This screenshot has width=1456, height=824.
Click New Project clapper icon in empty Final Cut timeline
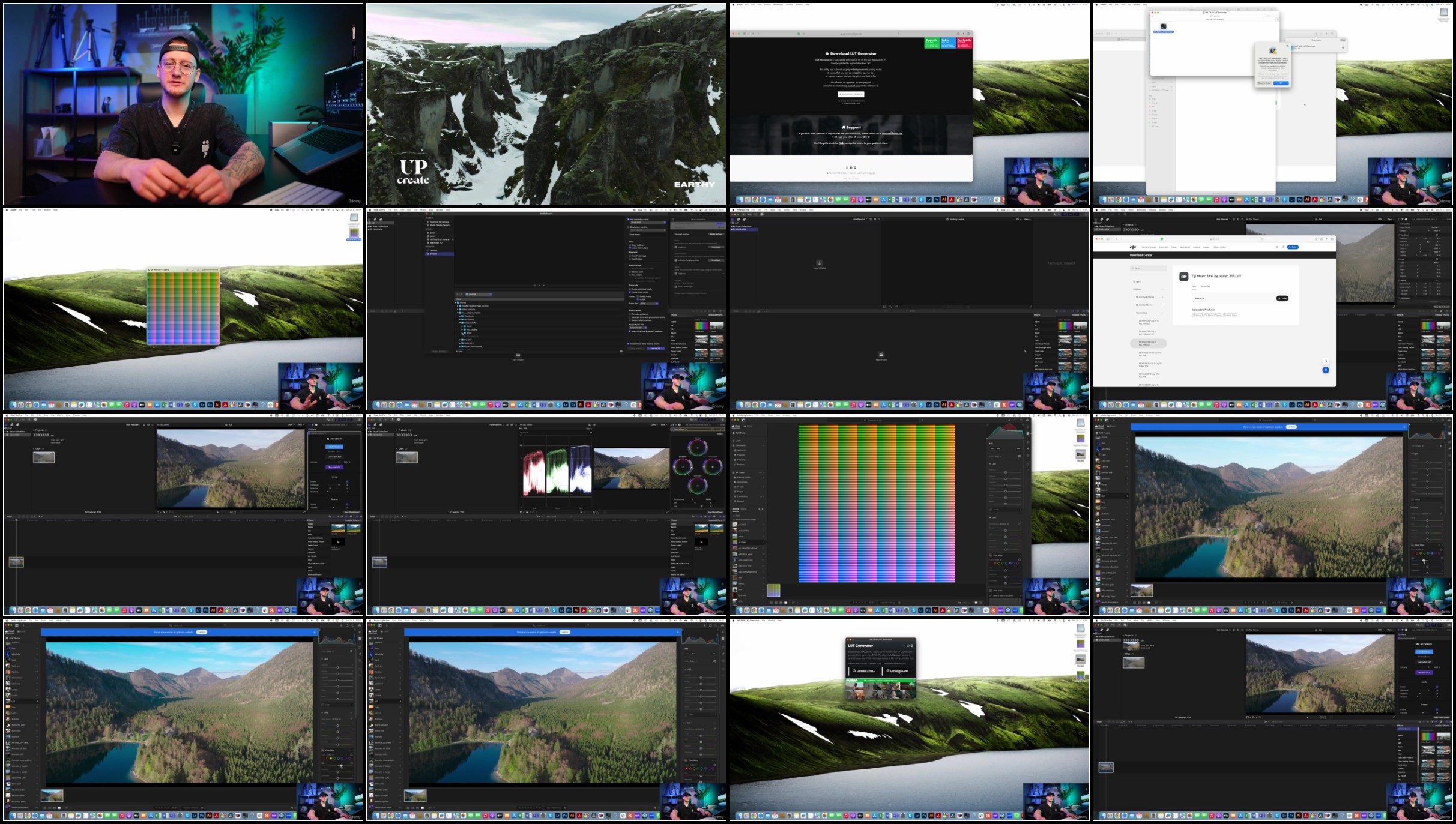tap(881, 355)
